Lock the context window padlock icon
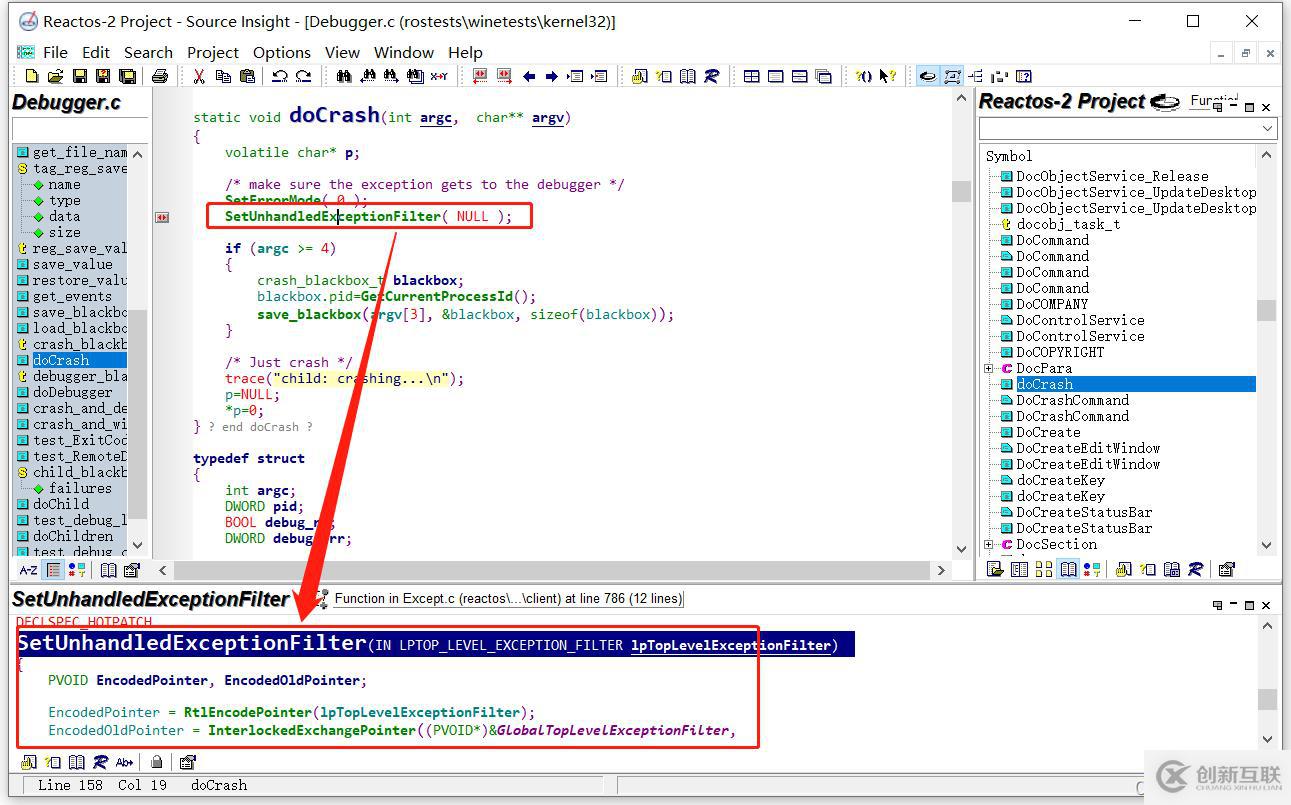1291x805 pixels. coord(156,762)
